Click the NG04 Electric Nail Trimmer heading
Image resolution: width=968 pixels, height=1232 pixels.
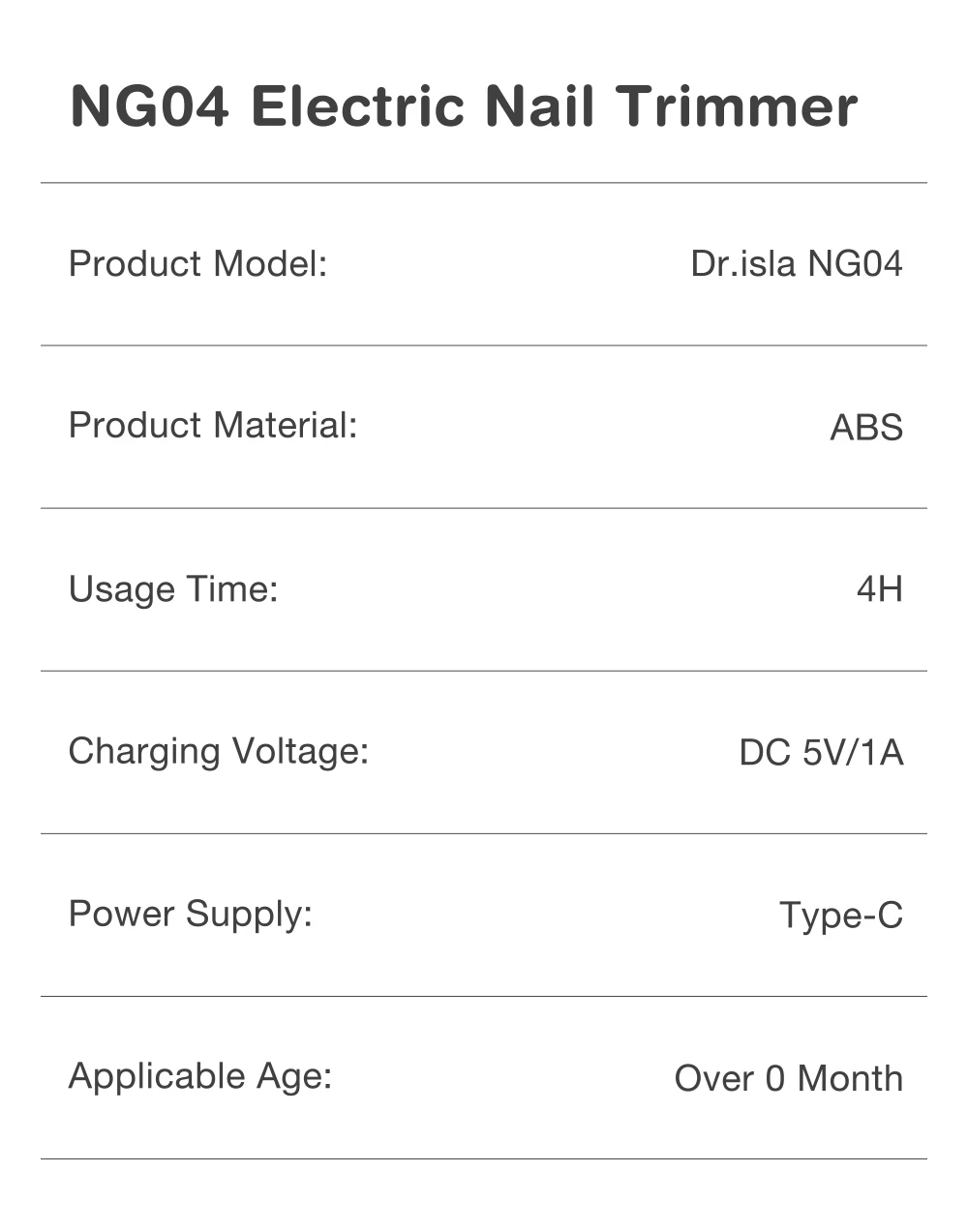tap(464, 106)
